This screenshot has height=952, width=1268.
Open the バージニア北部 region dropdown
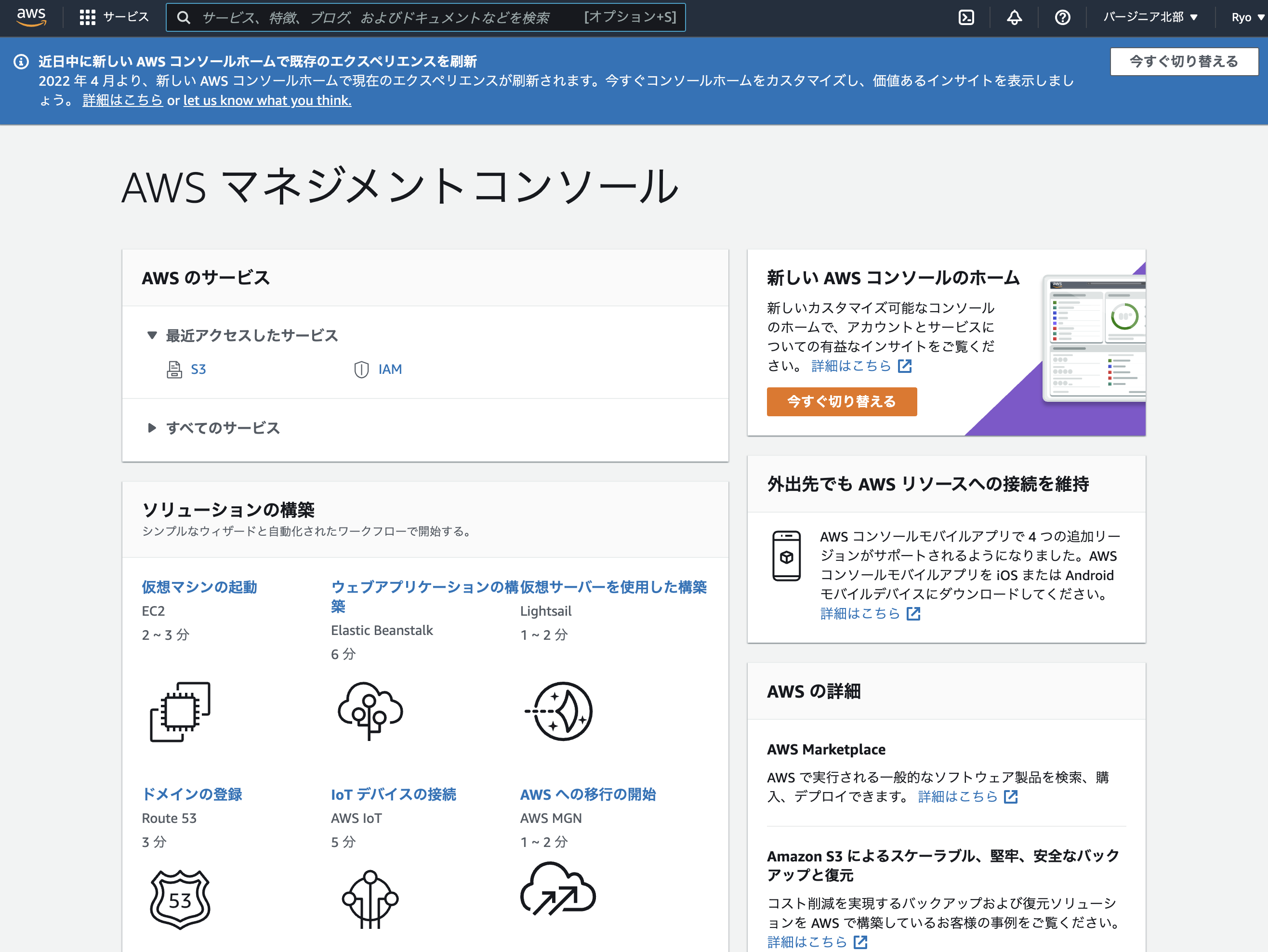coord(1150,17)
